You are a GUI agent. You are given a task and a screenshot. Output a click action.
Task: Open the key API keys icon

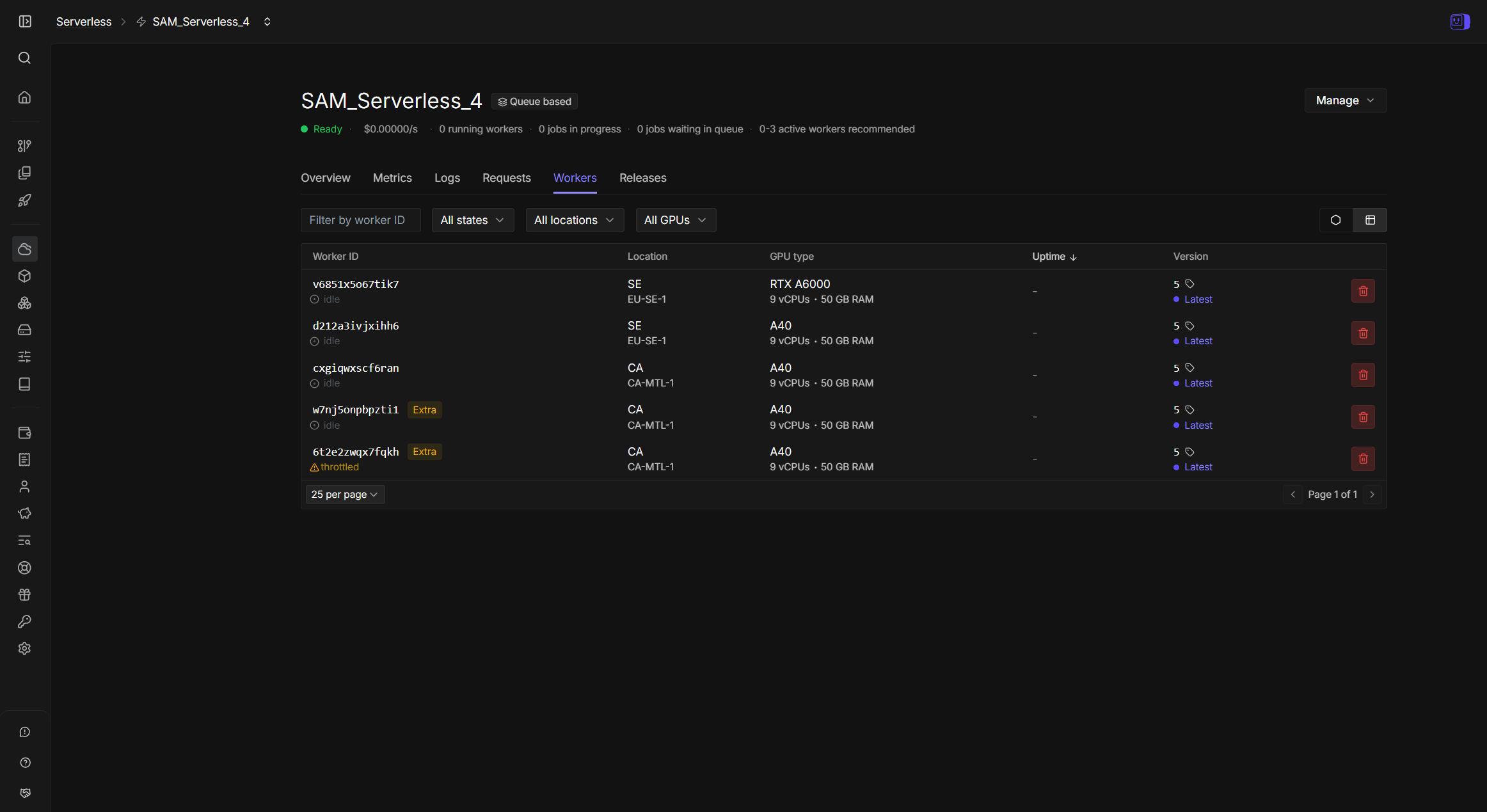pos(25,621)
